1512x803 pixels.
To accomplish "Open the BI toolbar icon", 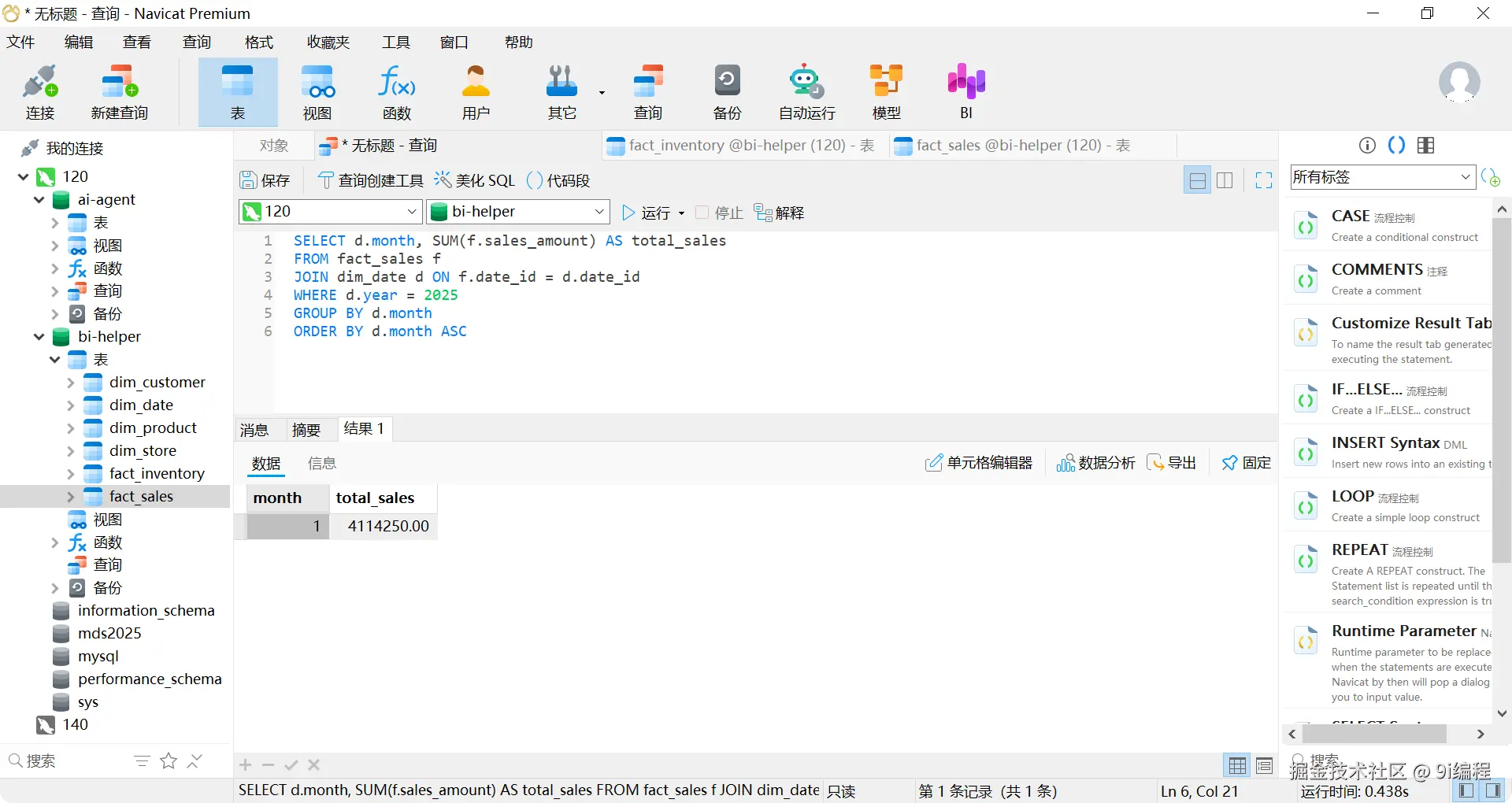I will pyautogui.click(x=966, y=92).
